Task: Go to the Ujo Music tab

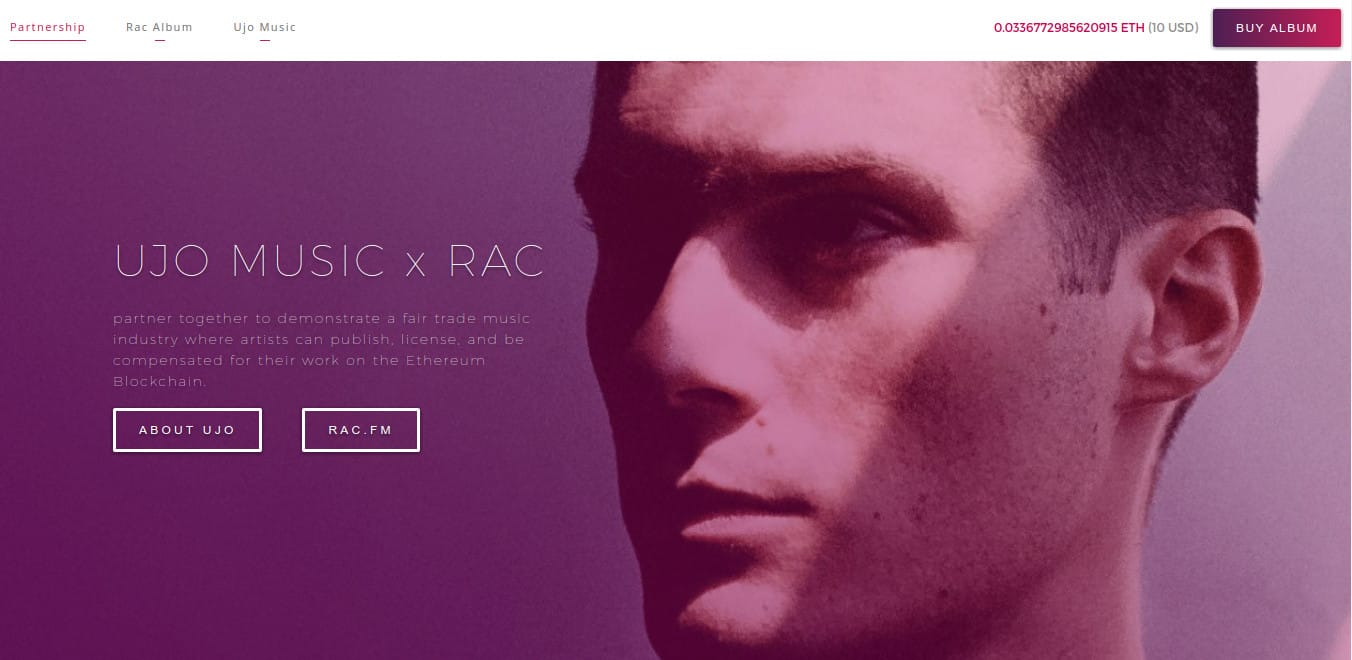Action: point(265,27)
